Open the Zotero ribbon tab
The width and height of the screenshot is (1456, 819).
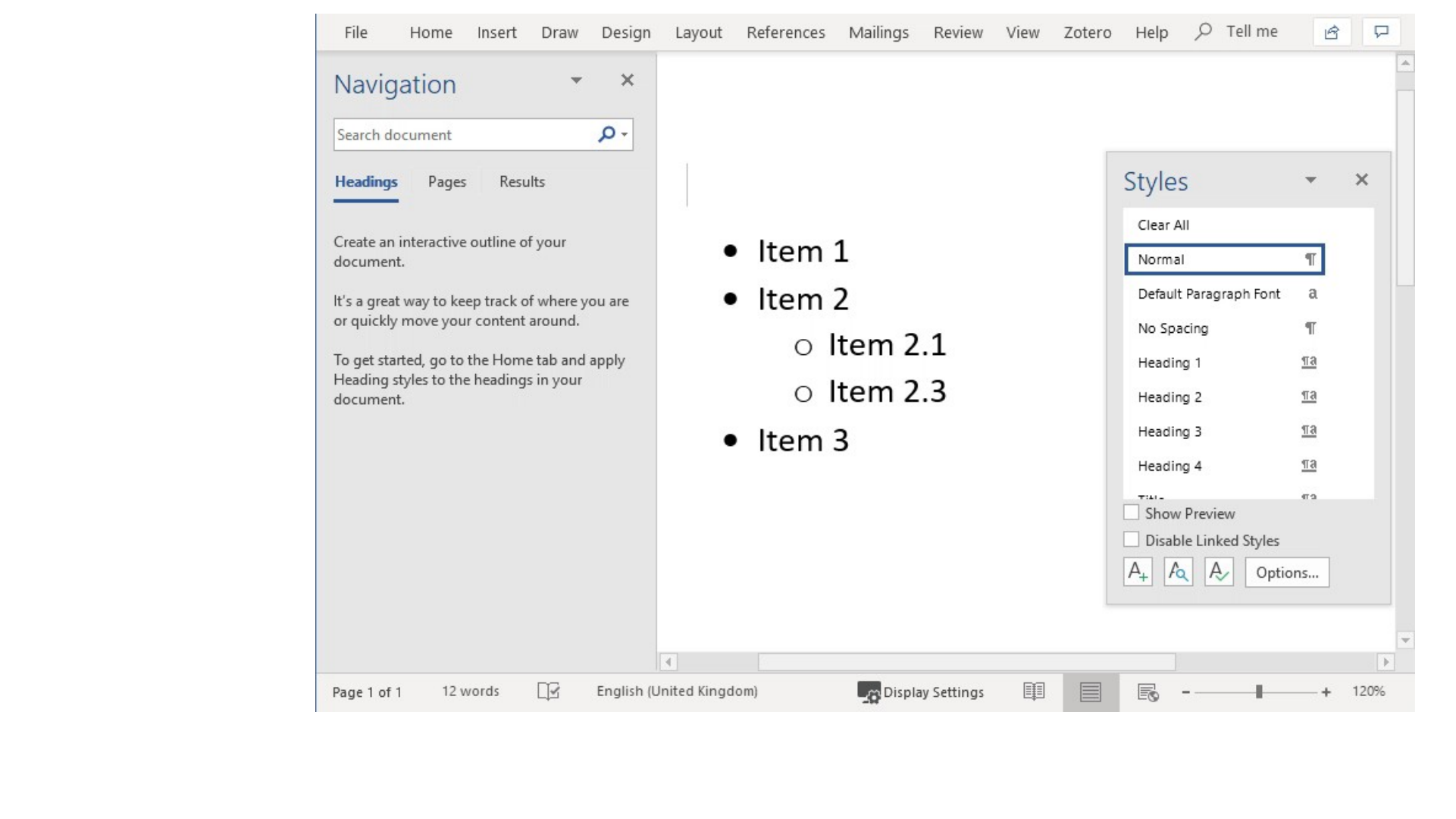pyautogui.click(x=1087, y=33)
